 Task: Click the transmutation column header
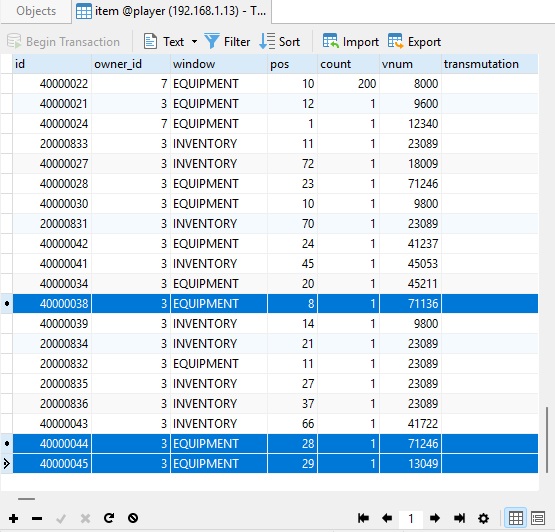point(490,64)
